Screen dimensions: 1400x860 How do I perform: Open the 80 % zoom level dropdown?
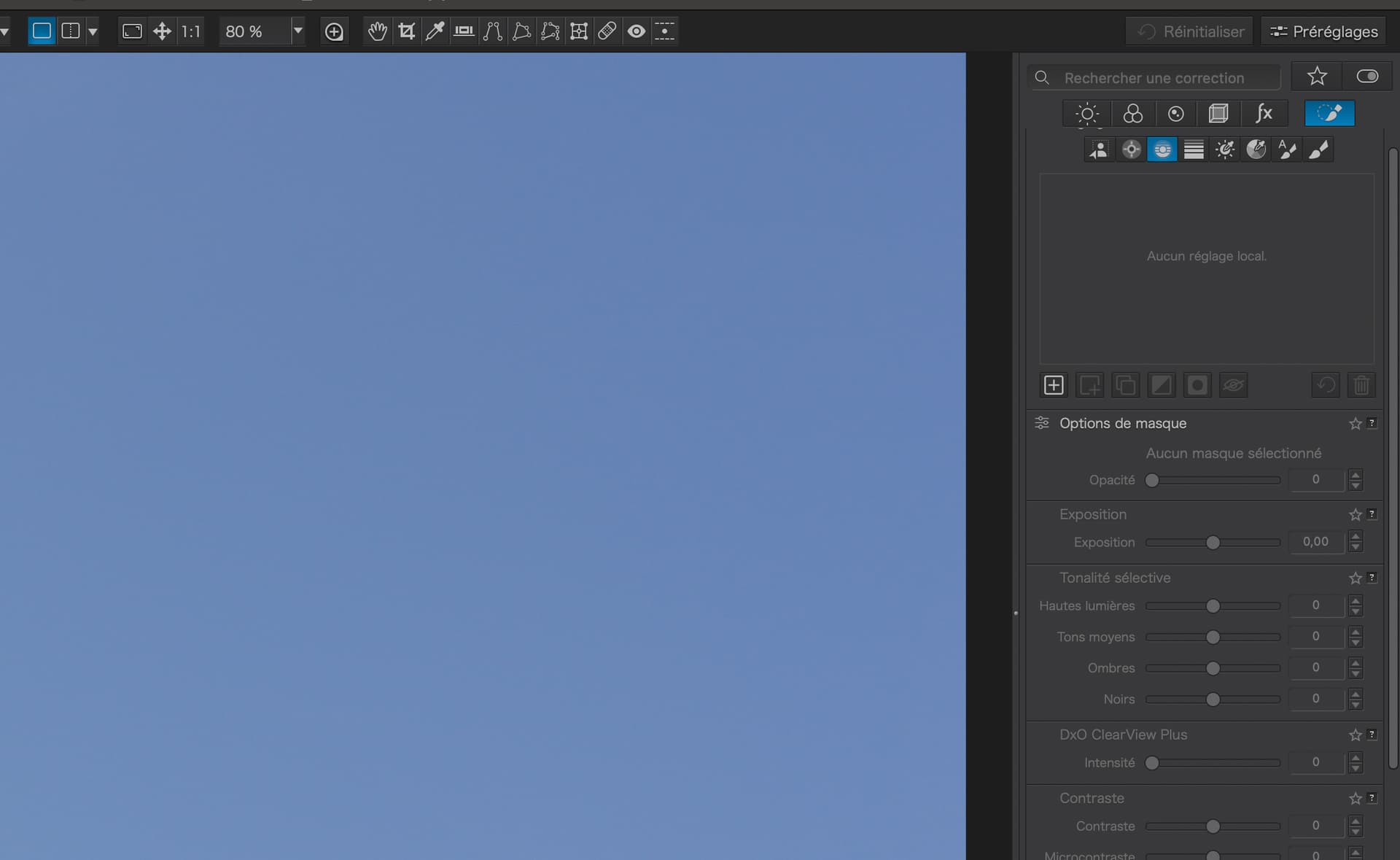point(297,31)
